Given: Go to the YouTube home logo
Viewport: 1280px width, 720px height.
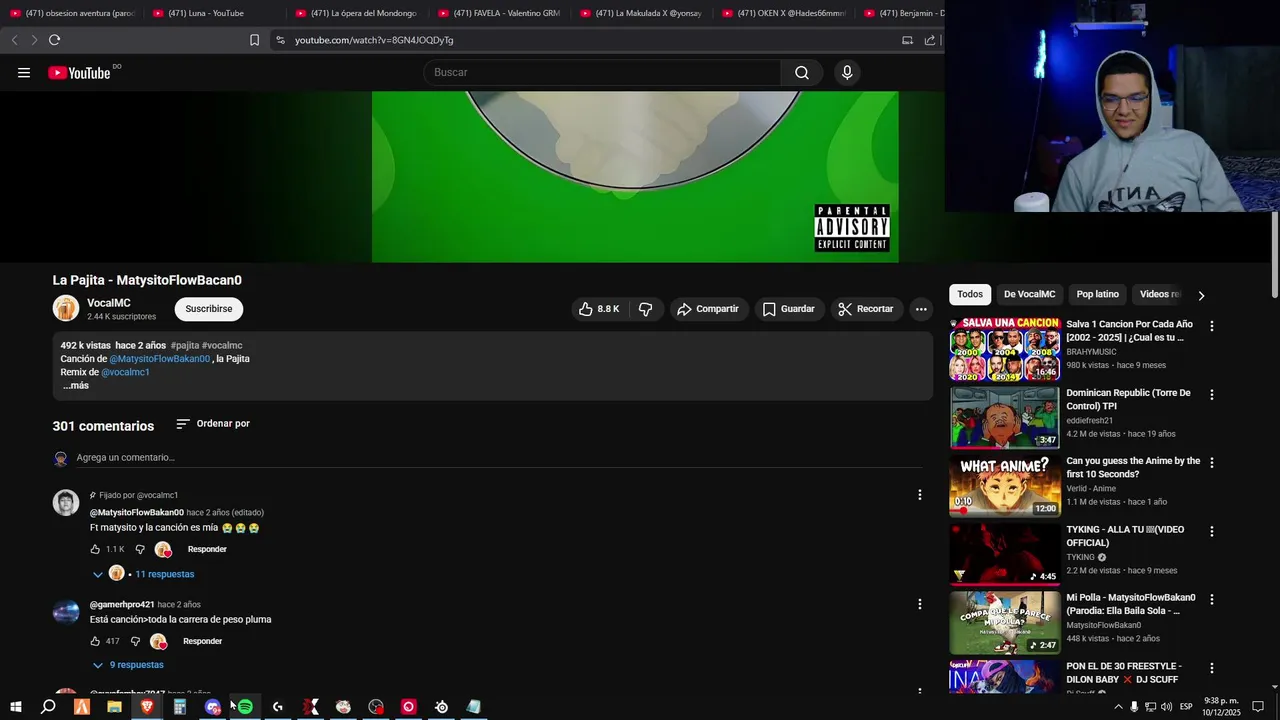Looking at the screenshot, I should click(79, 72).
